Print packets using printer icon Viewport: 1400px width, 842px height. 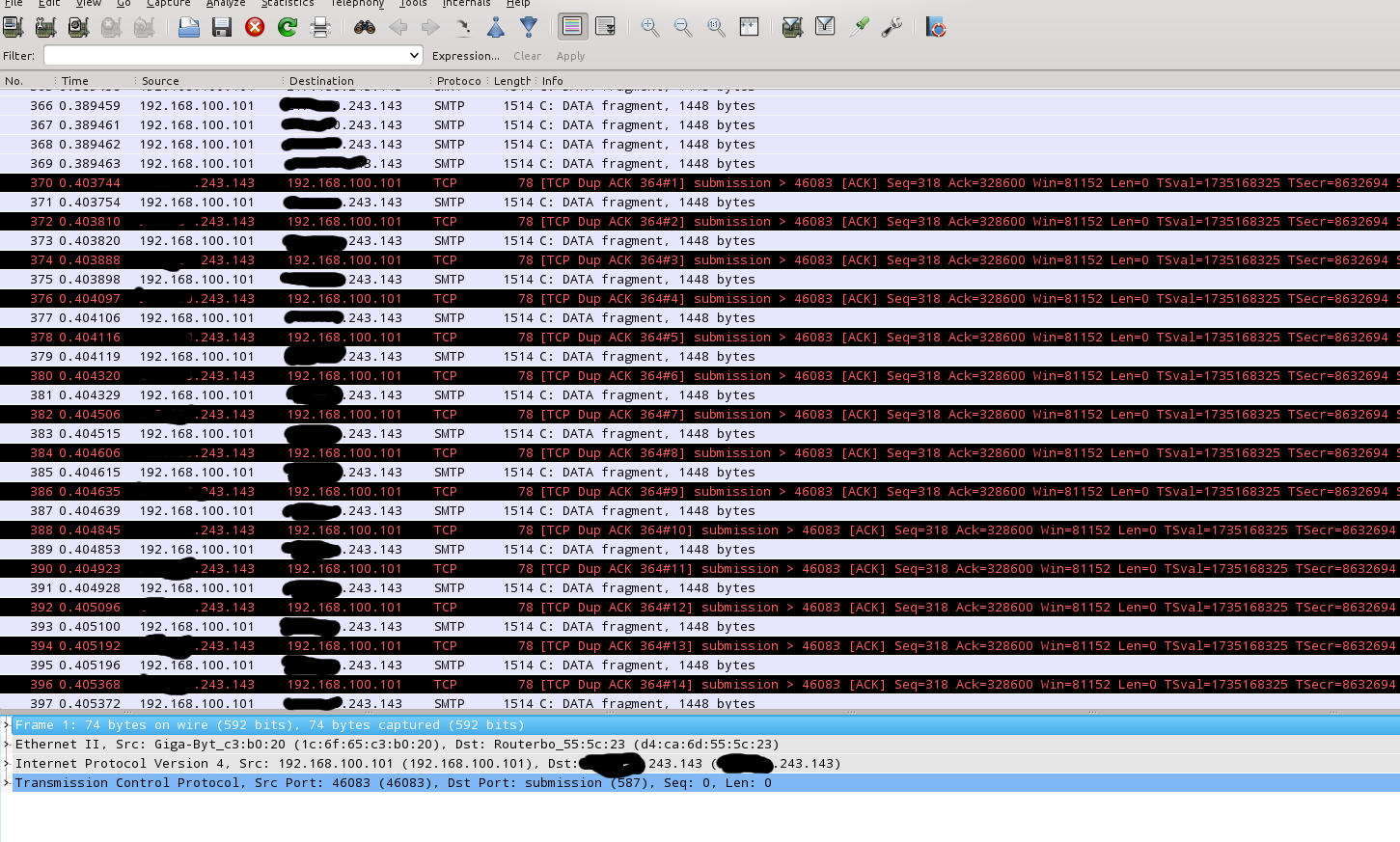point(320,27)
